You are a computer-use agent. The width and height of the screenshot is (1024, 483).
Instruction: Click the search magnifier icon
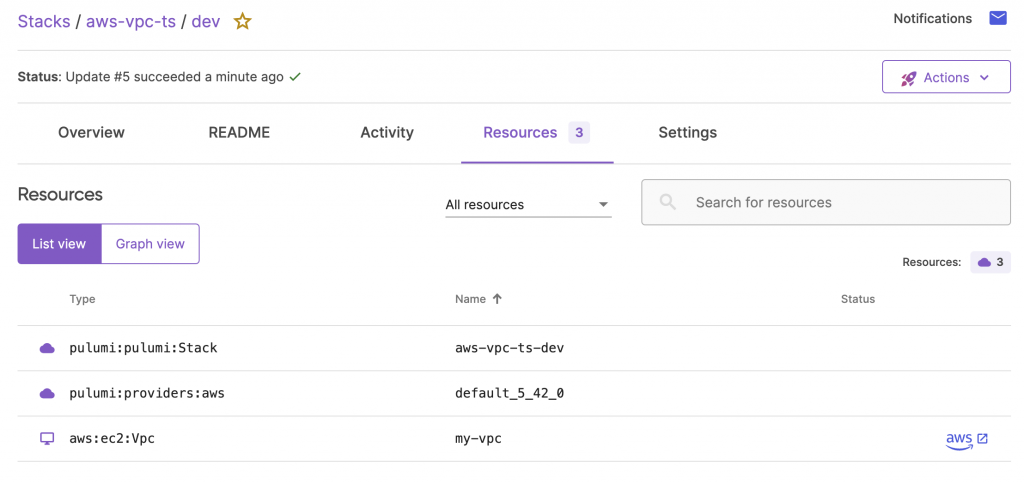tap(668, 203)
